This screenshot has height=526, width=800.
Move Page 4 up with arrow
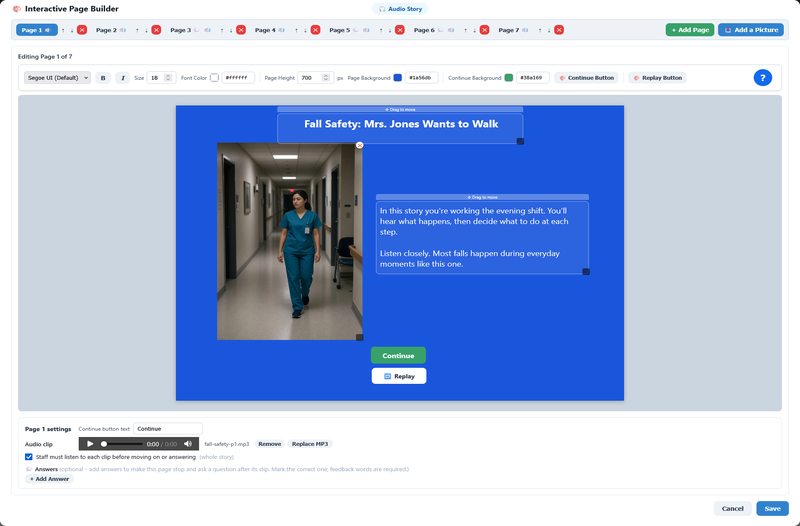click(x=296, y=30)
